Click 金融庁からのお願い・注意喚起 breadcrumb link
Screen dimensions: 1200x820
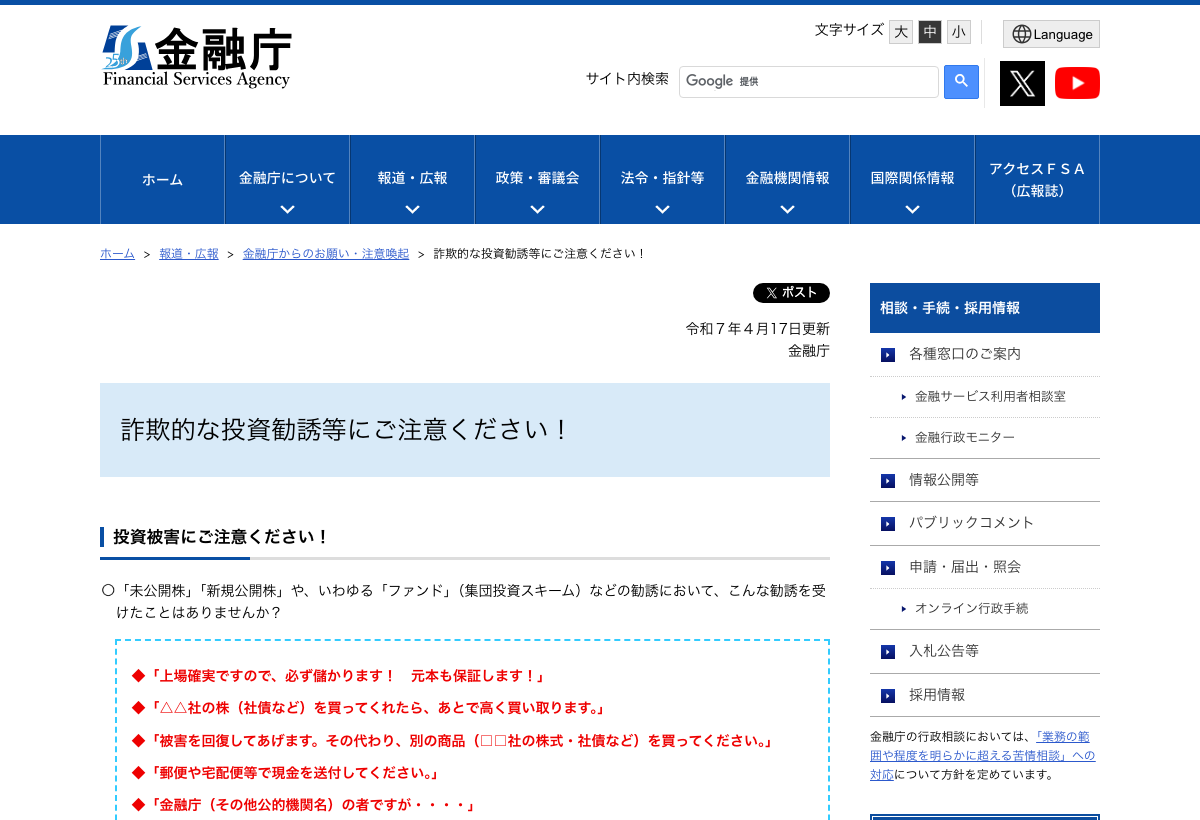[326, 254]
